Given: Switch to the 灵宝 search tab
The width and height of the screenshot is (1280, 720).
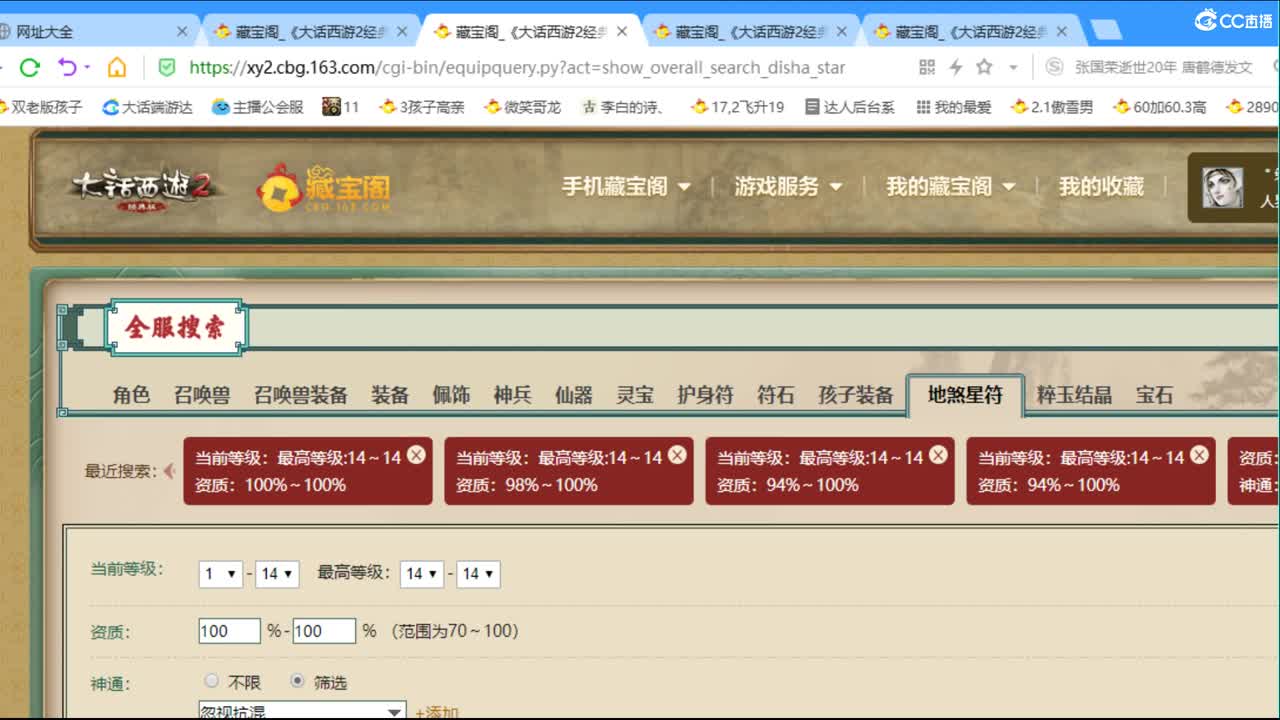Looking at the screenshot, I should click(635, 395).
